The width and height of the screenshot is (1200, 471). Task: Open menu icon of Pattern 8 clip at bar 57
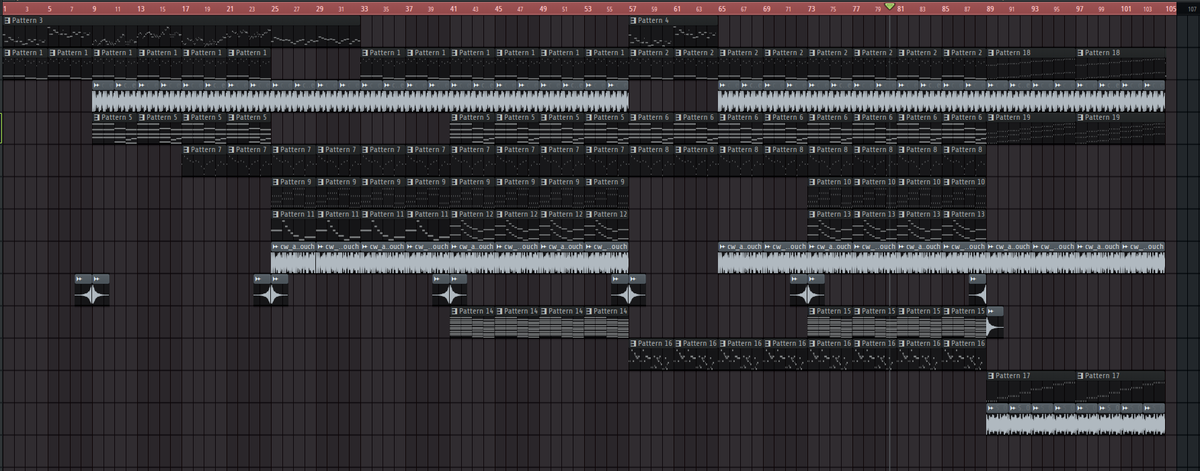pos(634,149)
